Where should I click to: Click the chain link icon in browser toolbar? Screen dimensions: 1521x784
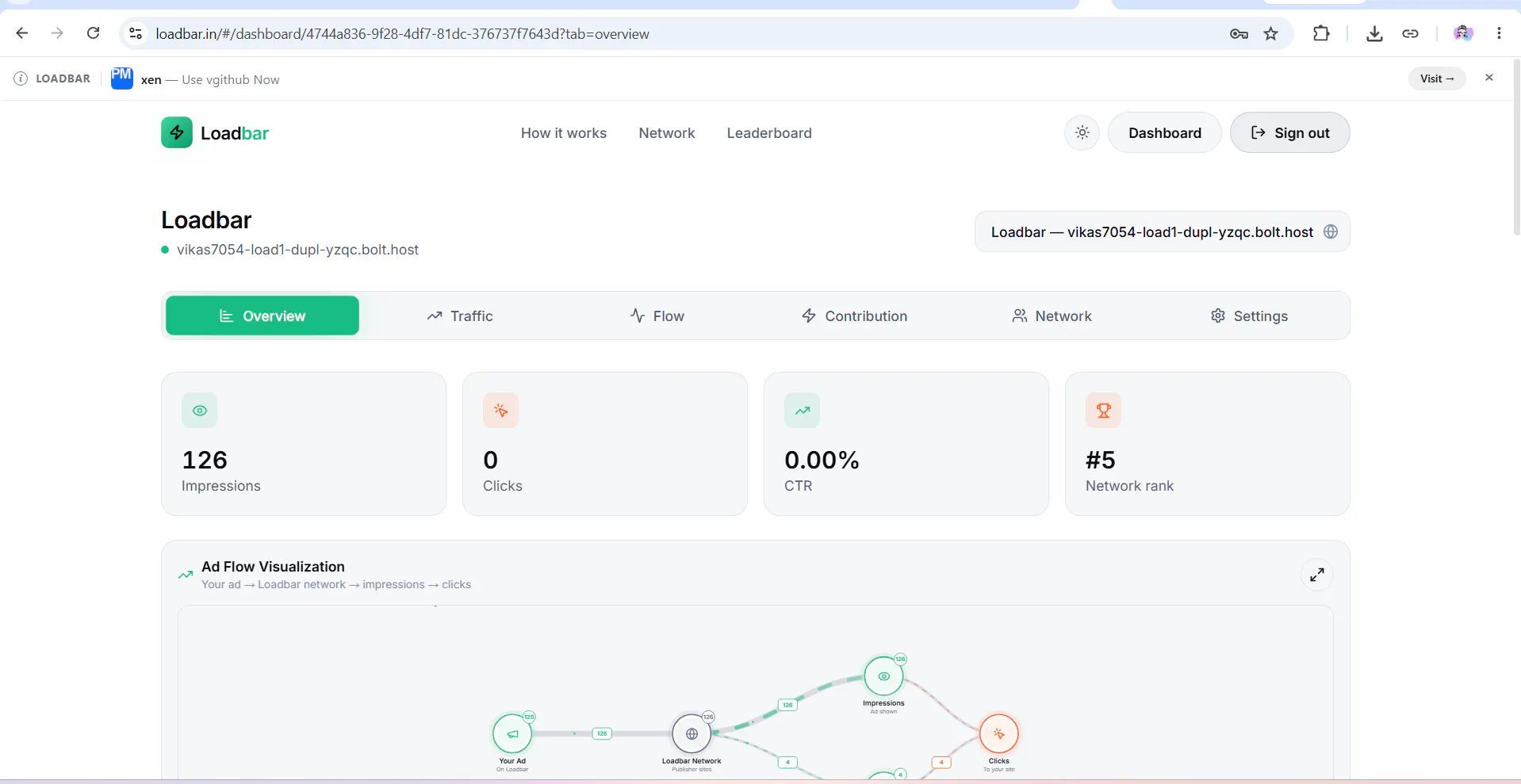tap(1410, 33)
